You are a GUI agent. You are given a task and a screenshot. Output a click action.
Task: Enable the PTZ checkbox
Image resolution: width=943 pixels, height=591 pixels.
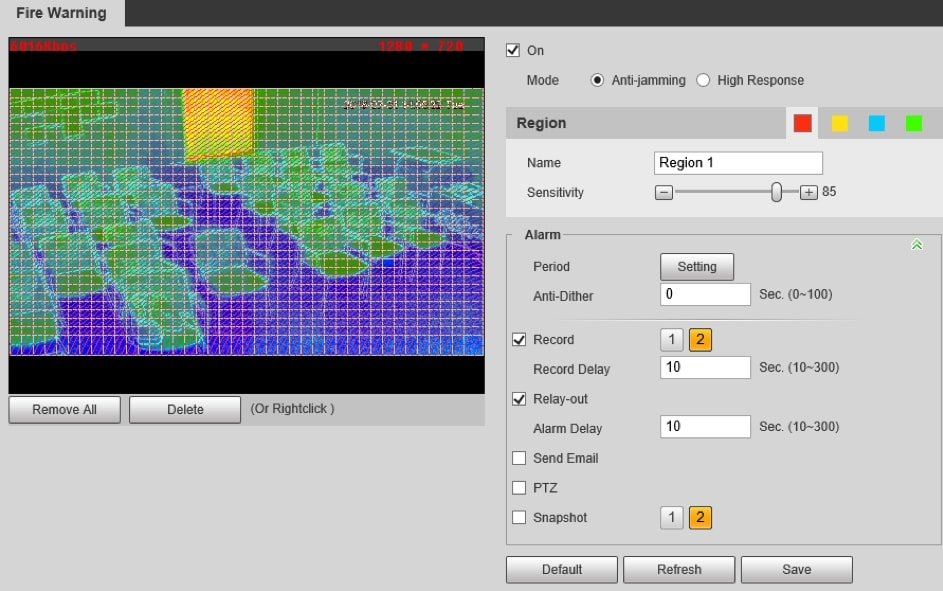519,488
